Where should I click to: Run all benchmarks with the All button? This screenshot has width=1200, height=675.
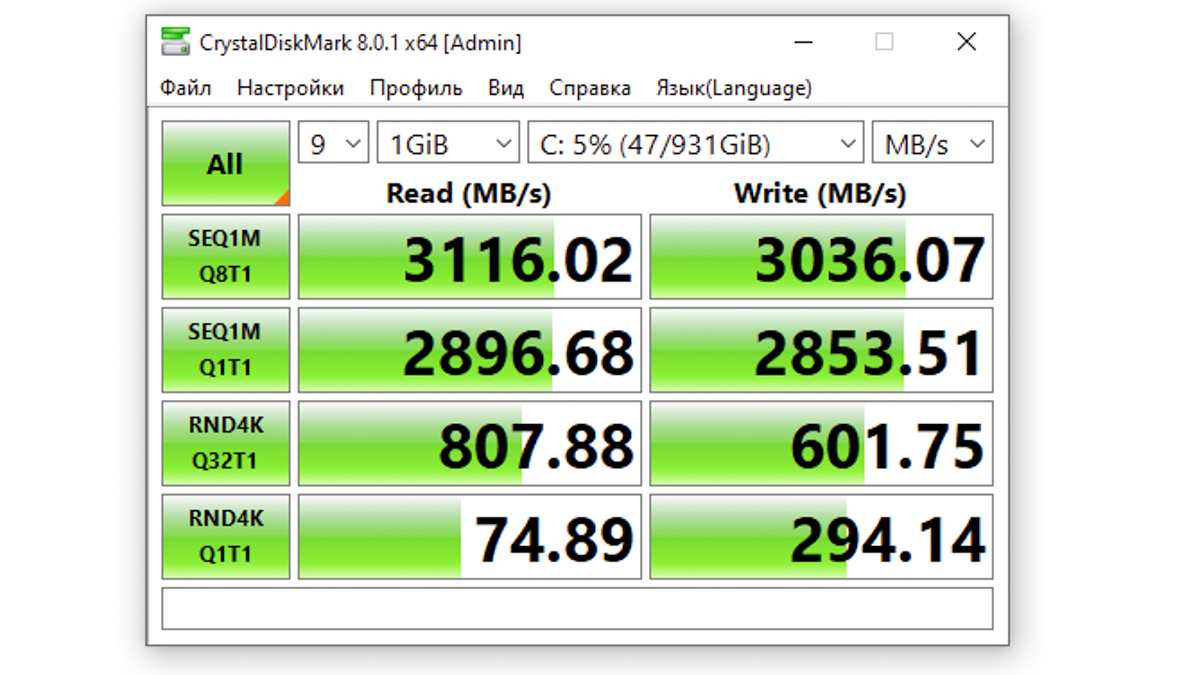pyautogui.click(x=226, y=164)
